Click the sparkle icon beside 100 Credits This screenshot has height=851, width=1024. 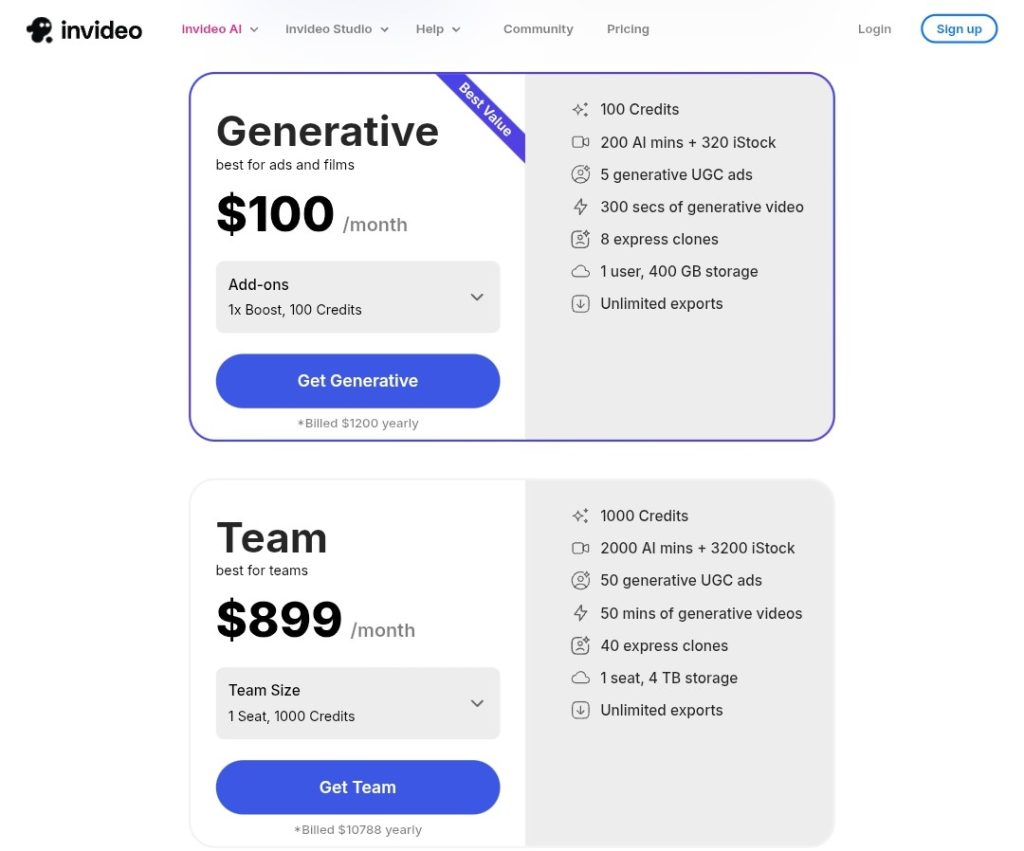coord(580,110)
